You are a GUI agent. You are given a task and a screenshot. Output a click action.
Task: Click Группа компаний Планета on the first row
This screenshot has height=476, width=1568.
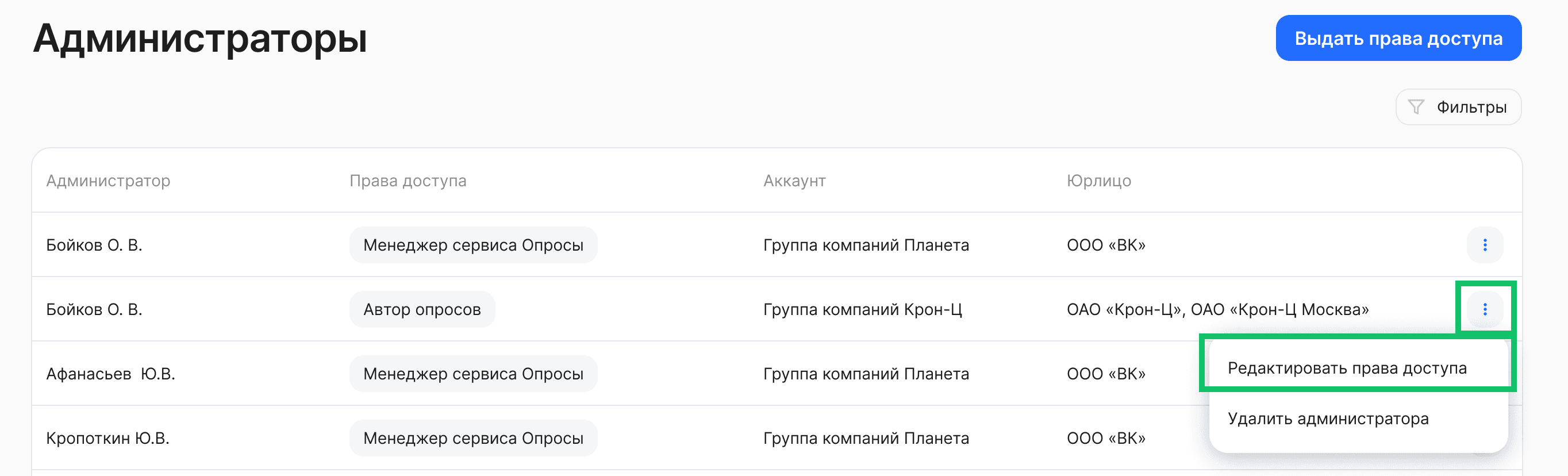coord(866,245)
